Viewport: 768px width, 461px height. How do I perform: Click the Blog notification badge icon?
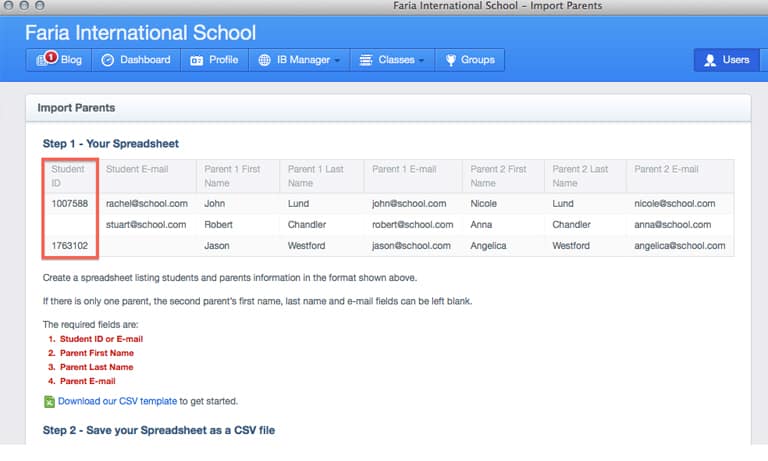point(51,57)
